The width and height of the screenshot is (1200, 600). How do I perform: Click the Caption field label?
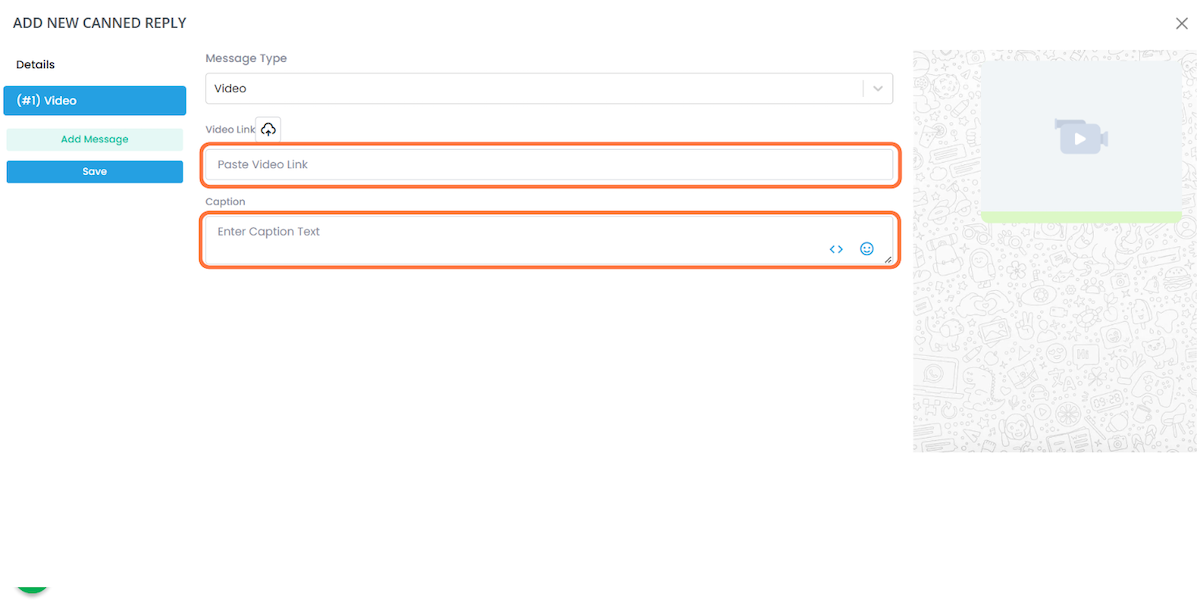pos(225,202)
